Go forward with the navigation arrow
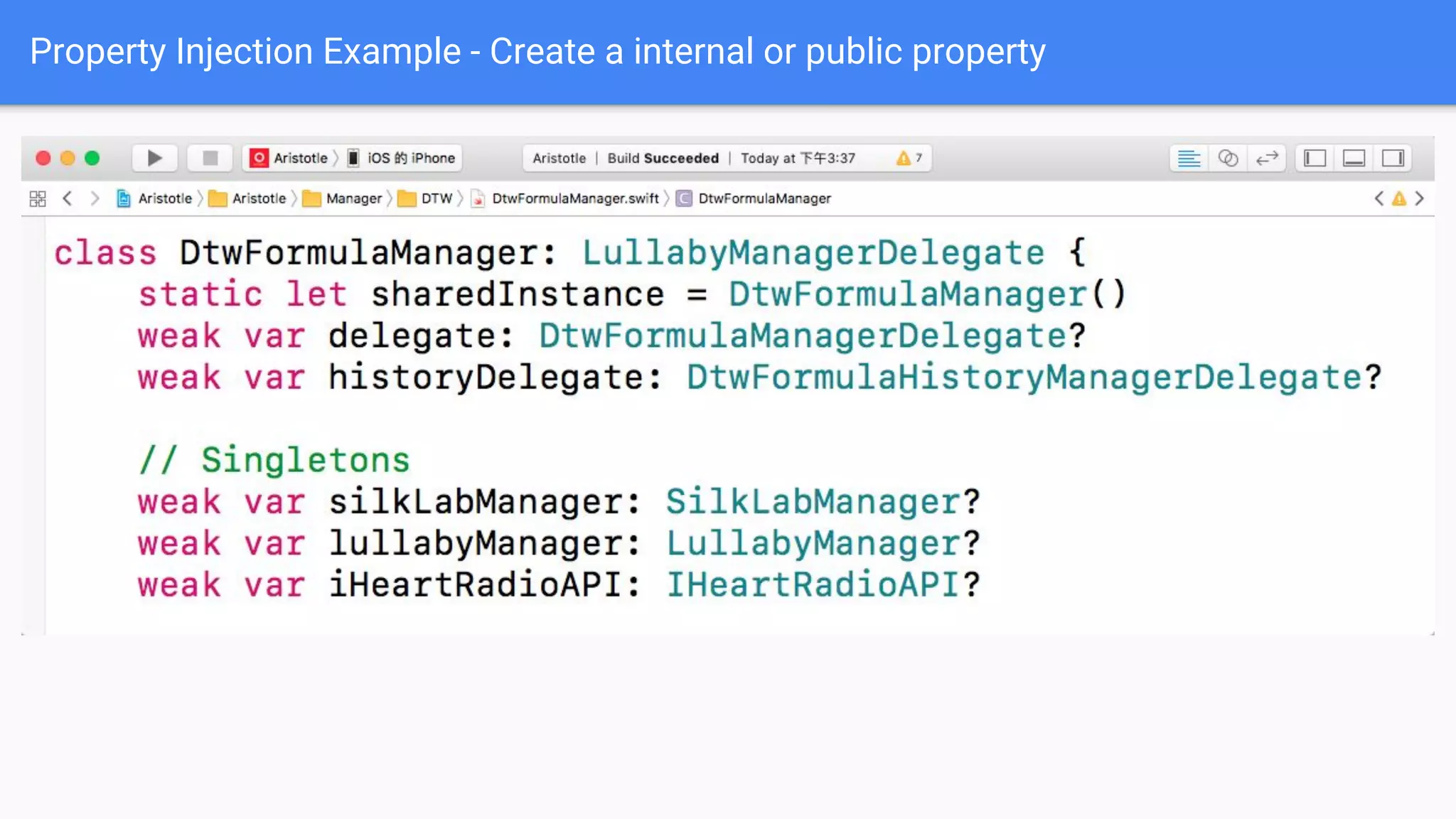1456x819 pixels. click(95, 198)
